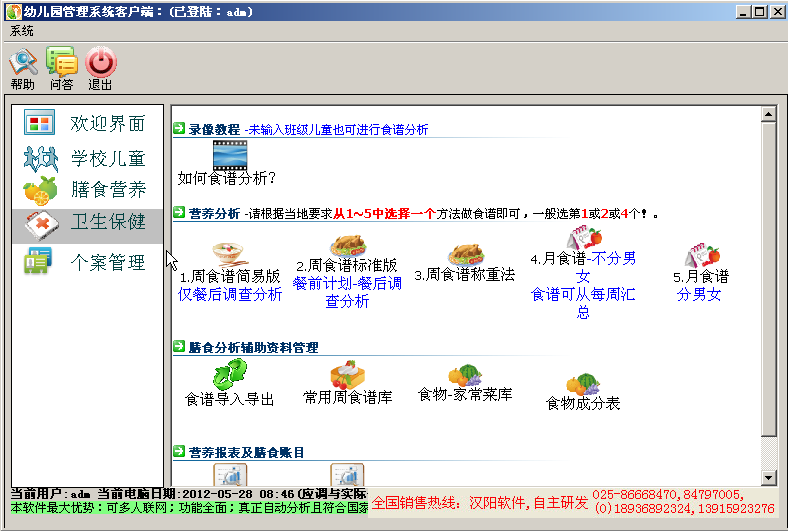Select 学校儿童 children icon in sidebar
This screenshot has width=788, height=531.
coord(40,159)
